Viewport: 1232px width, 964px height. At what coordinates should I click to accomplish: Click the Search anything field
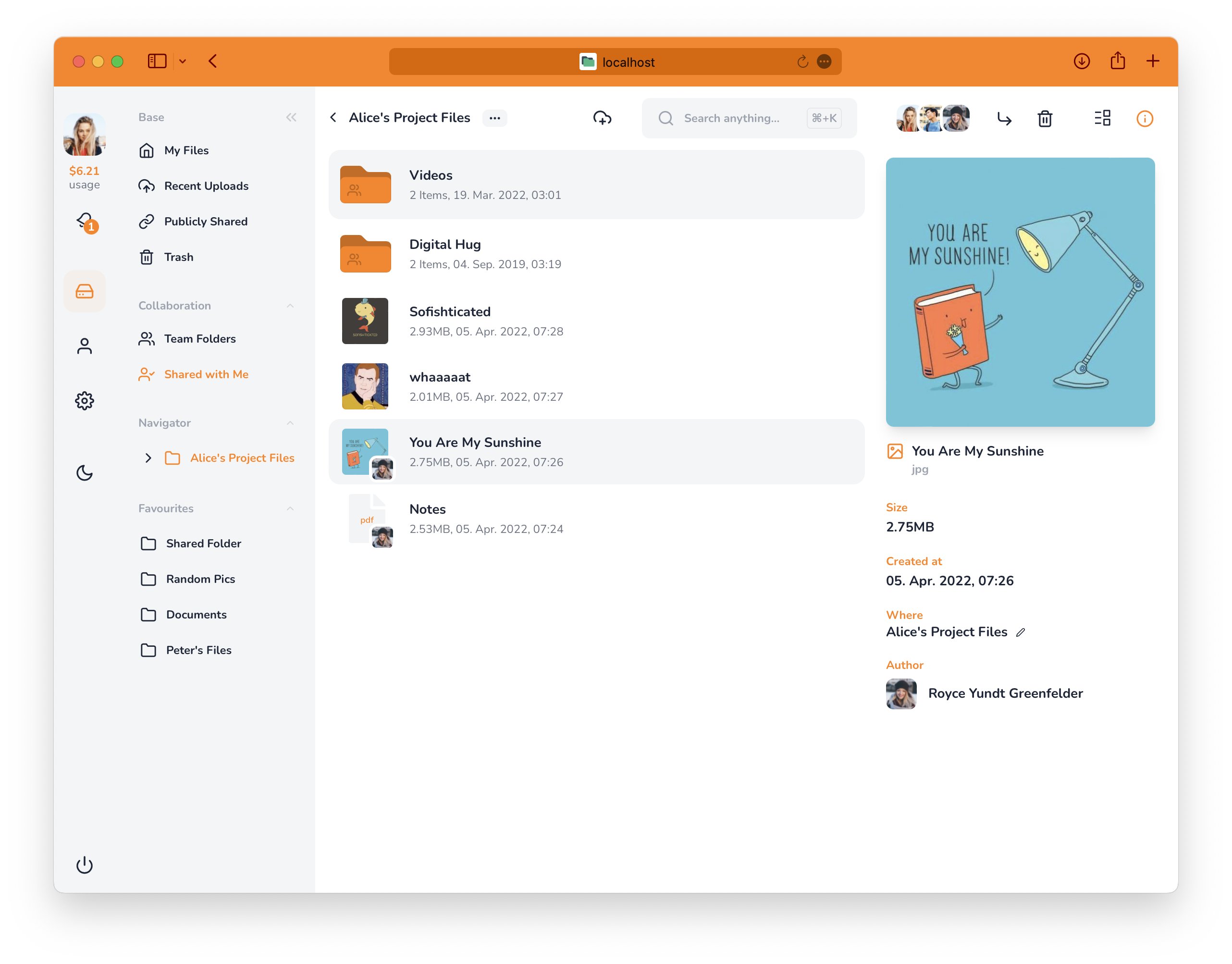click(734, 118)
